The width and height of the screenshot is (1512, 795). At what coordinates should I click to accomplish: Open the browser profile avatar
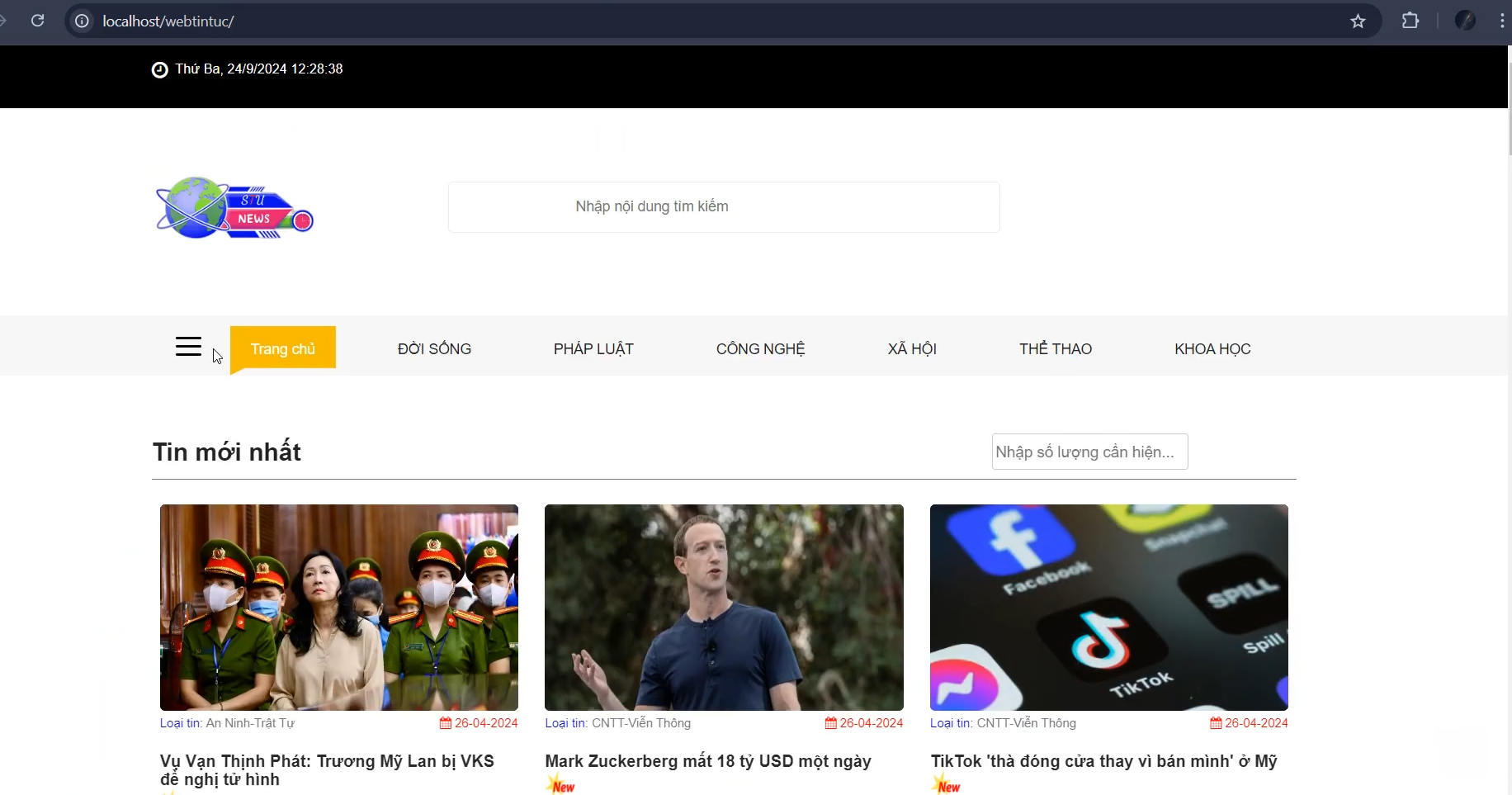pos(1465,21)
